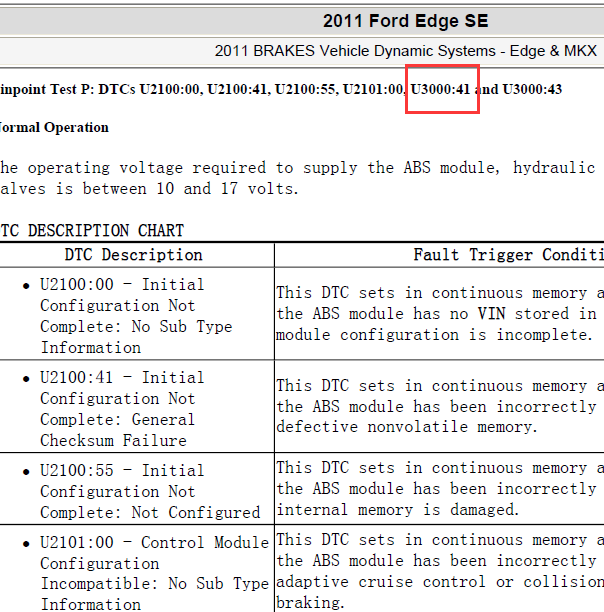The image size is (604, 612).
Task: Click the 'DTC Description' column header
Action: click(133, 255)
